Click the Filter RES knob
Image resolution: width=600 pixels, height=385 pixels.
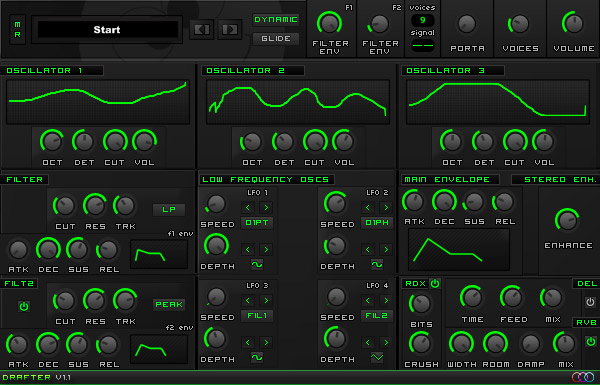tap(95, 206)
